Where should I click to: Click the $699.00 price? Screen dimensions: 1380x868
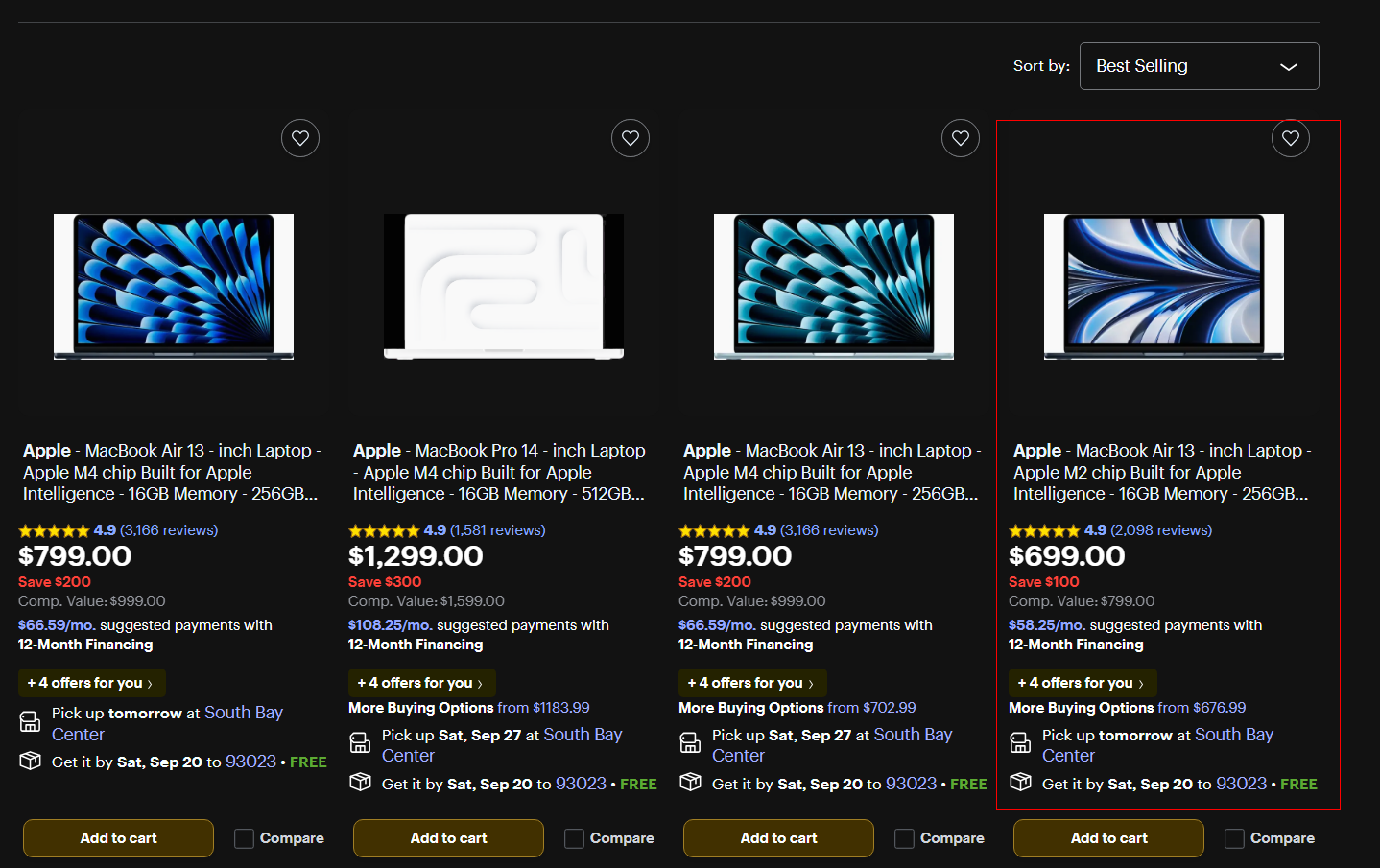point(1067,556)
